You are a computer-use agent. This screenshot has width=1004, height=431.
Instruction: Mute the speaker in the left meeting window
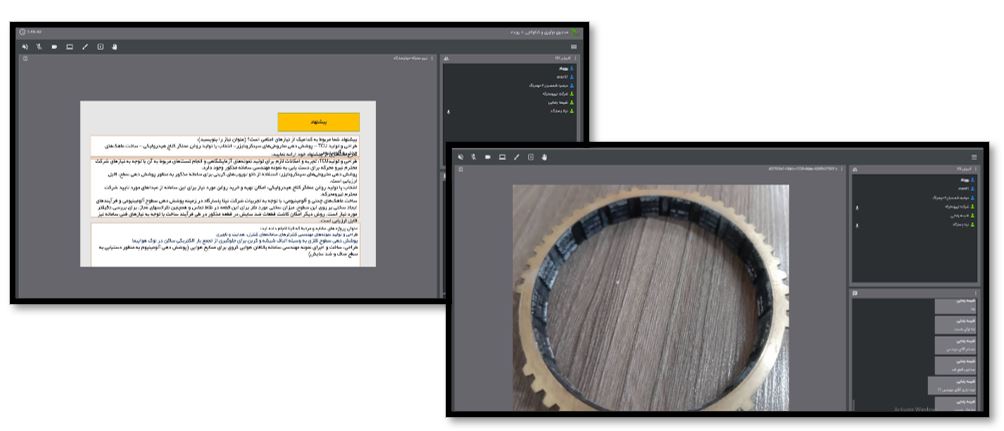coord(25,47)
